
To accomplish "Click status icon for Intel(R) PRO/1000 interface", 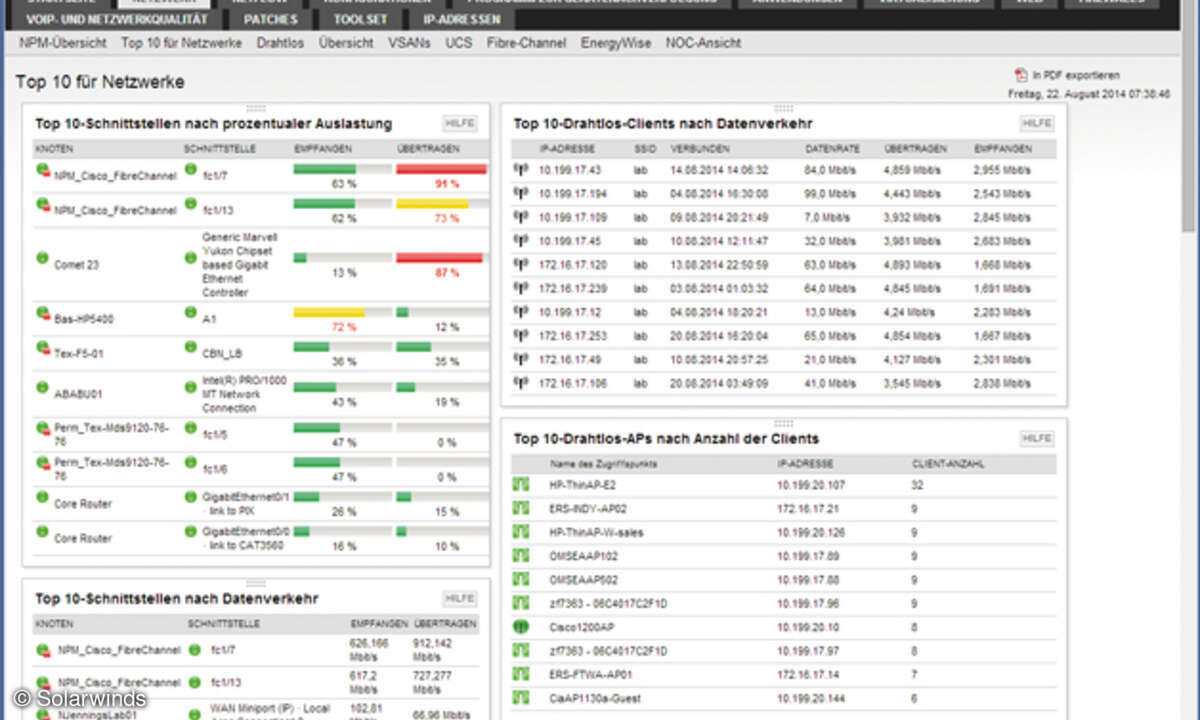I will [x=190, y=385].
